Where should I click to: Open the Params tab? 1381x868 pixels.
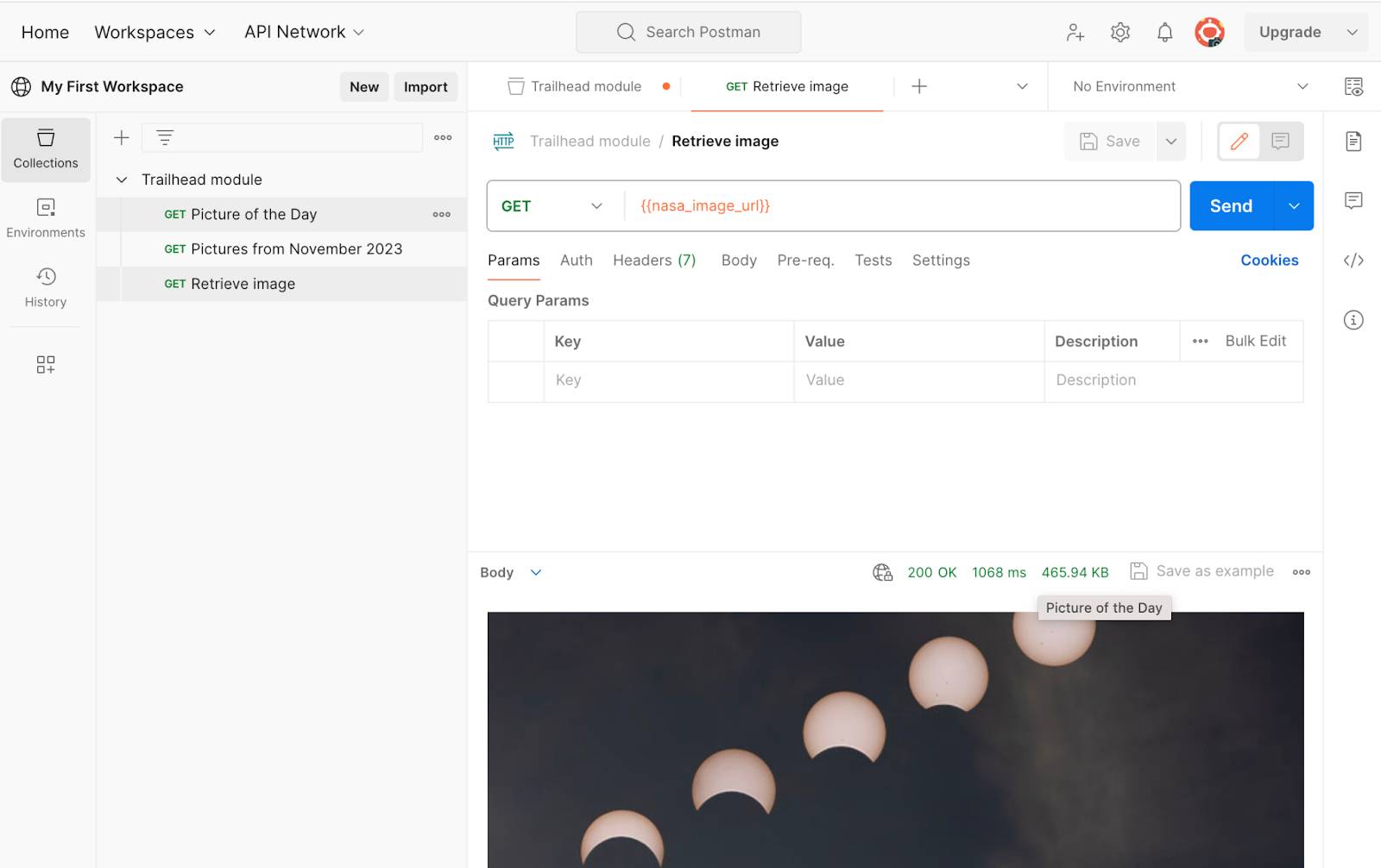[514, 261]
